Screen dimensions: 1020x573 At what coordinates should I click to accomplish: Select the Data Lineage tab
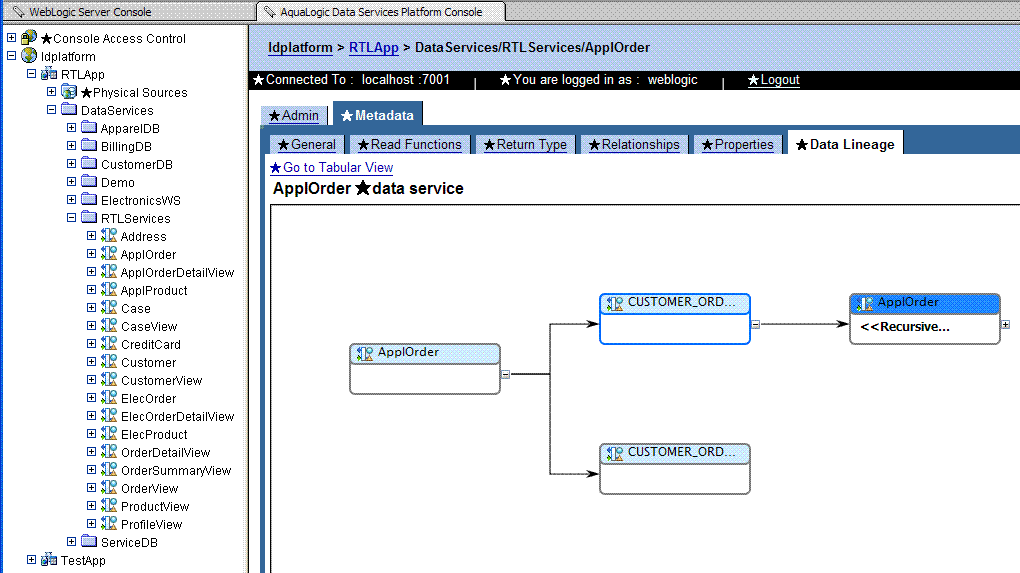click(846, 144)
